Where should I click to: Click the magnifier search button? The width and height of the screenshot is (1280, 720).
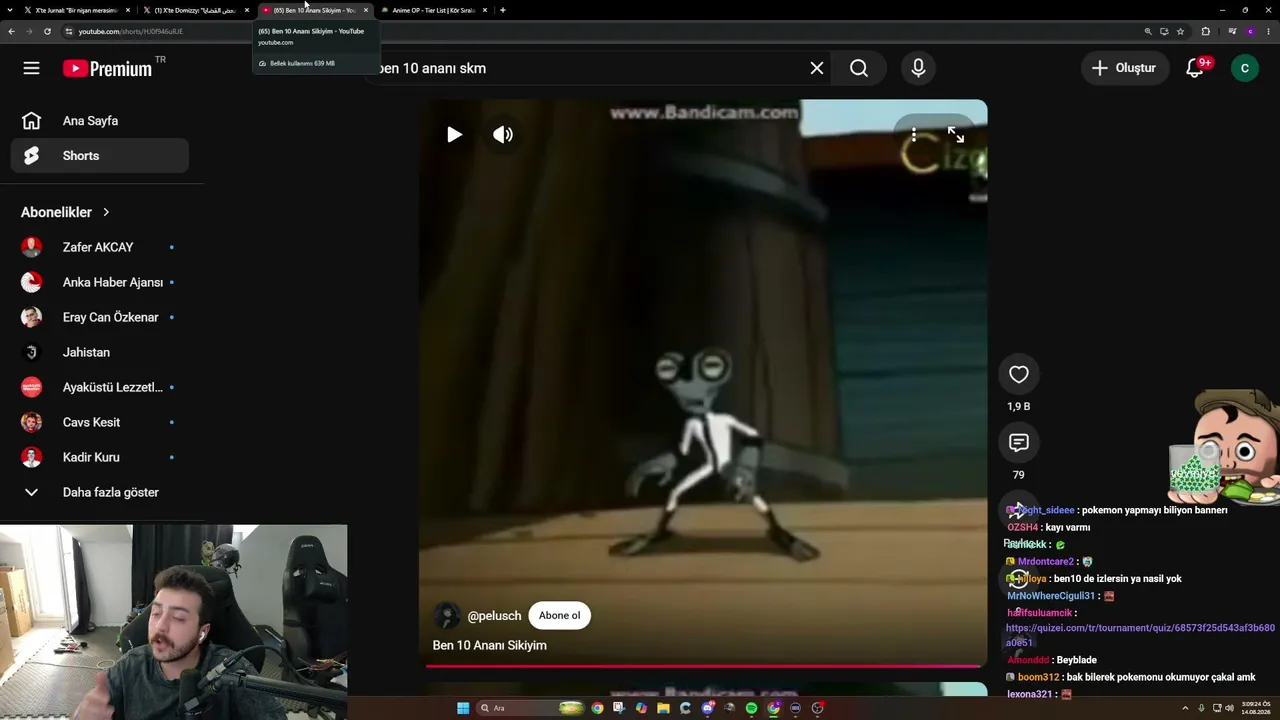click(859, 68)
